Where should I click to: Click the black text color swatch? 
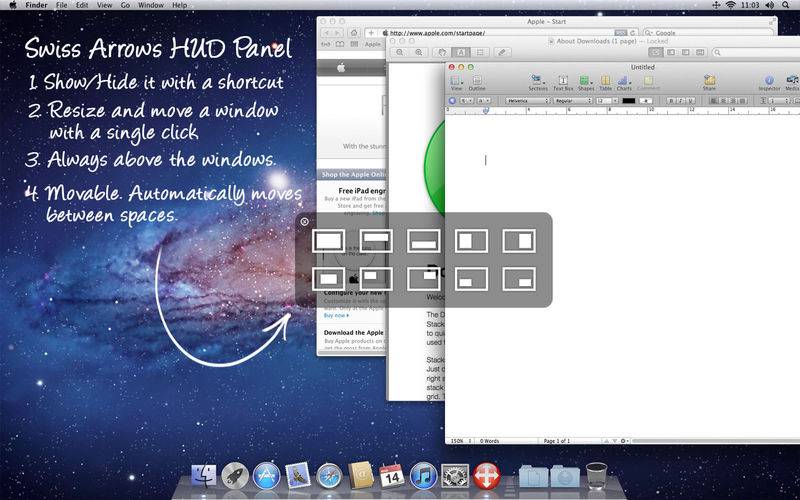(629, 101)
